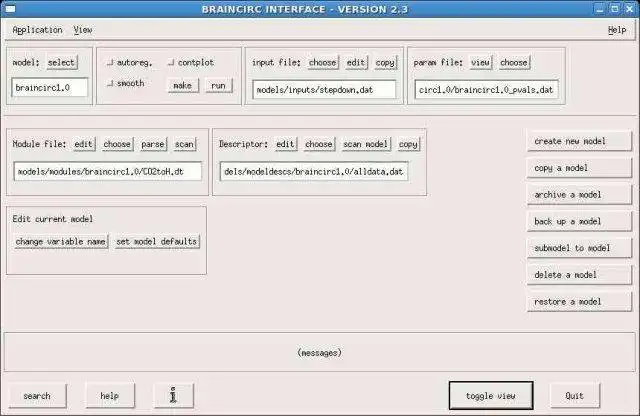This screenshot has height=416, width=640.
Task: Click the model select button
Action: pos(62,62)
